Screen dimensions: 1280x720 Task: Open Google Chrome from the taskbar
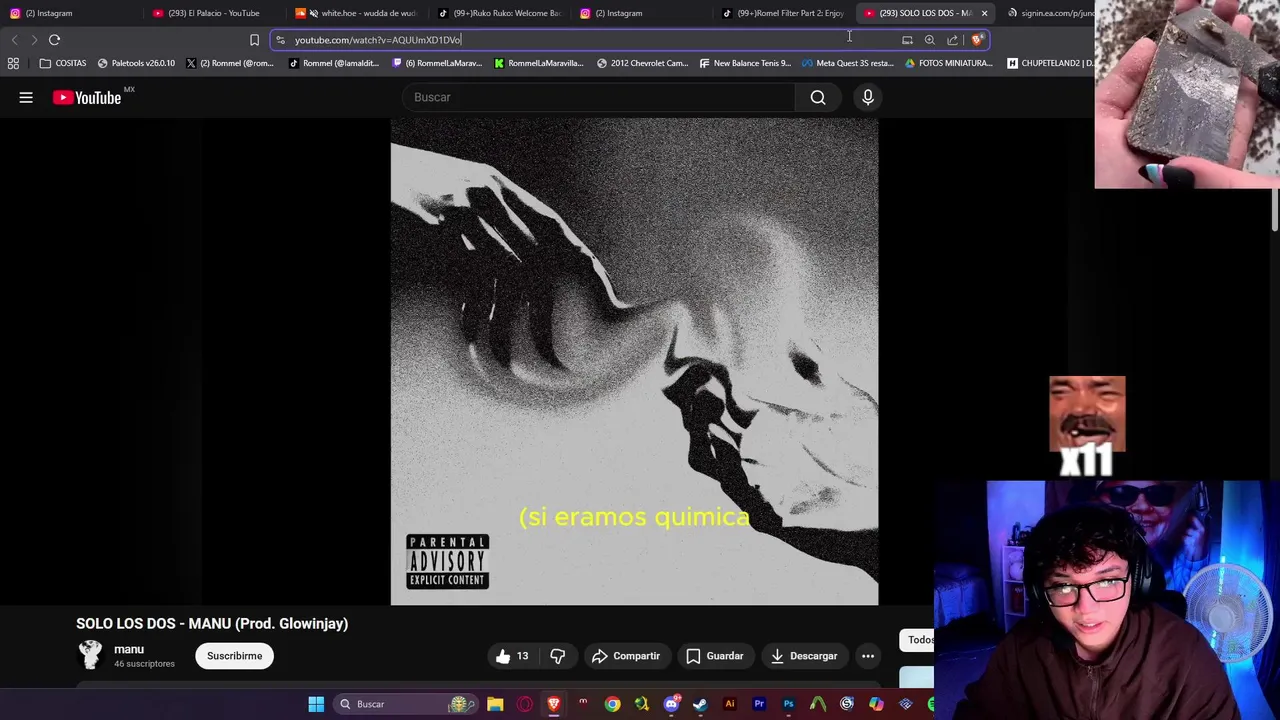(612, 704)
